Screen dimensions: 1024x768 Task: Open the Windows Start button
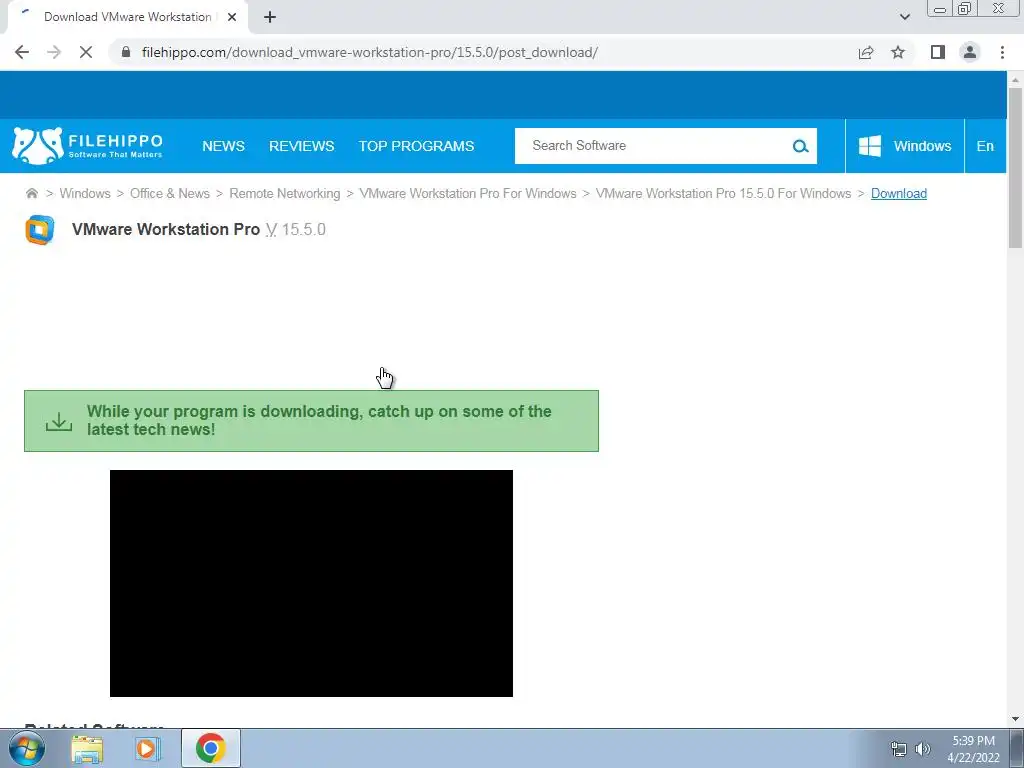click(x=27, y=748)
